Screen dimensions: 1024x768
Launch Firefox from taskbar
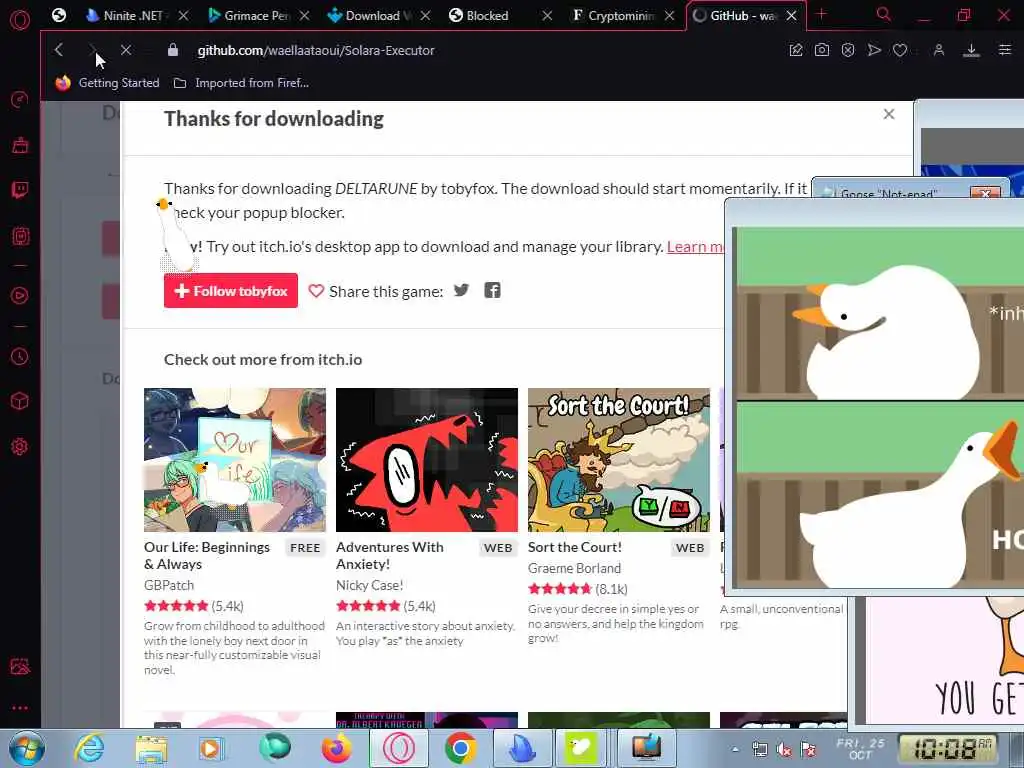(x=336, y=748)
